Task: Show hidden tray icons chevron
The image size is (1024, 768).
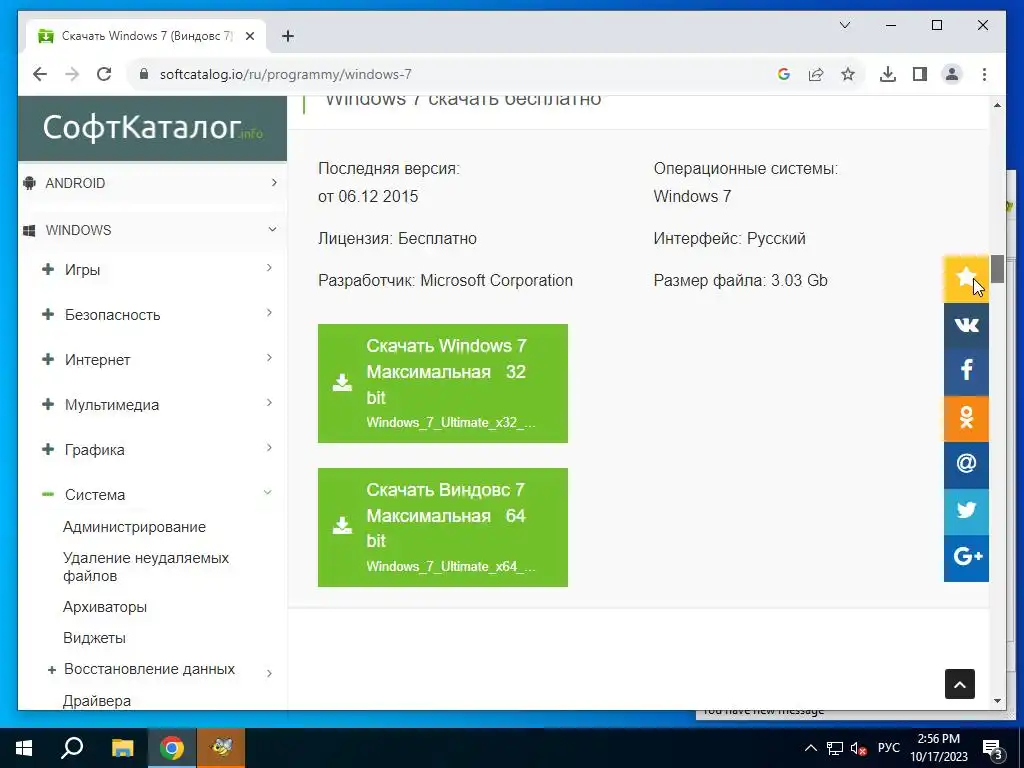Action: [x=810, y=748]
